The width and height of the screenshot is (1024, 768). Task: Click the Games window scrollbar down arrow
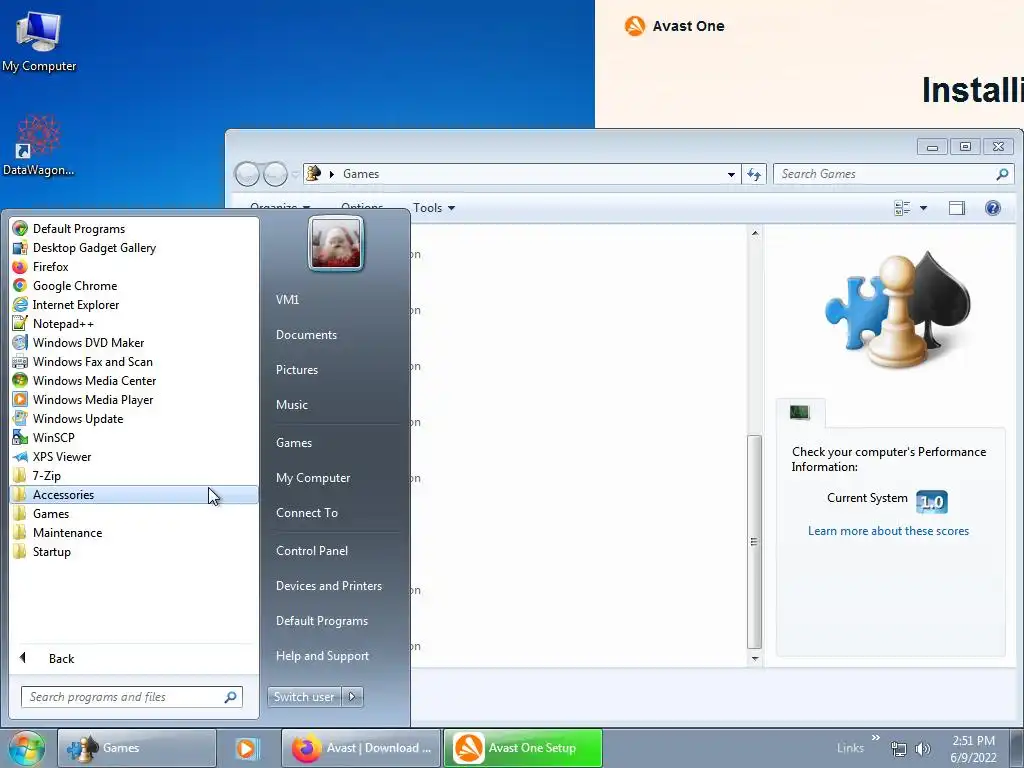(x=755, y=659)
